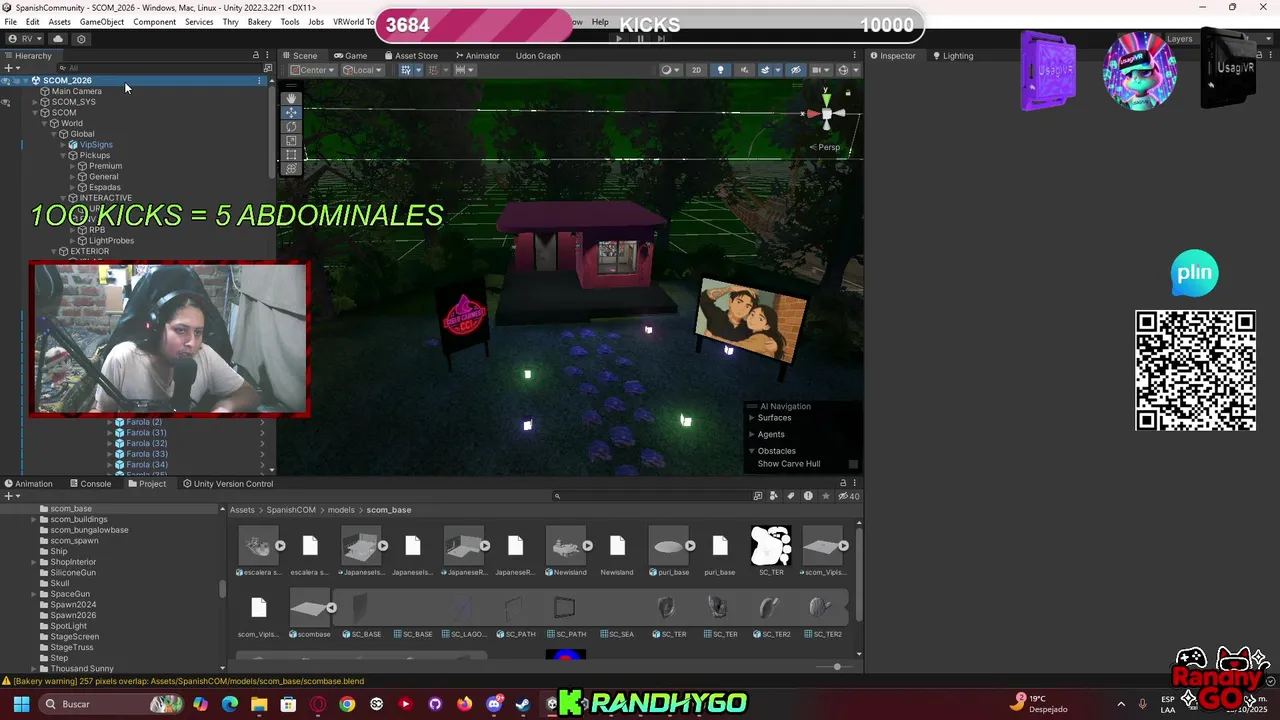Switch to the Console tab
Screen dimensions: 1280x720
pos(90,484)
